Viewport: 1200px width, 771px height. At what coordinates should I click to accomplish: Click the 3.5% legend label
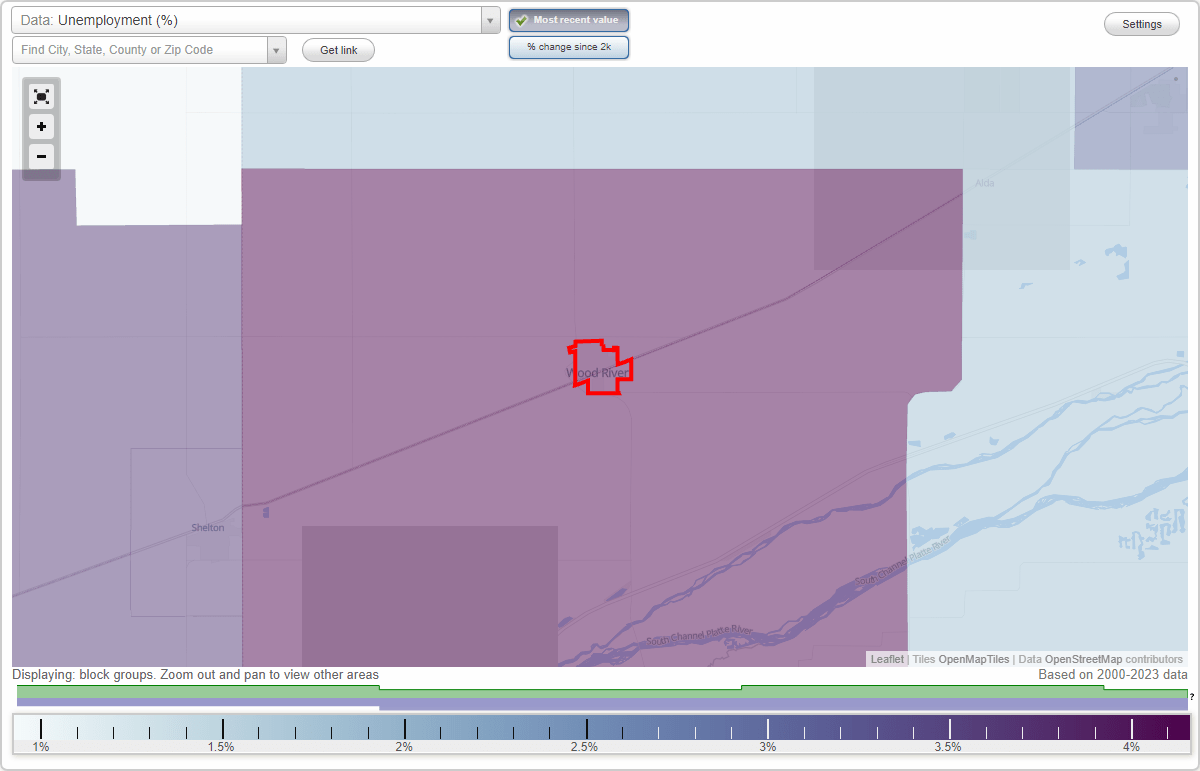pos(948,747)
